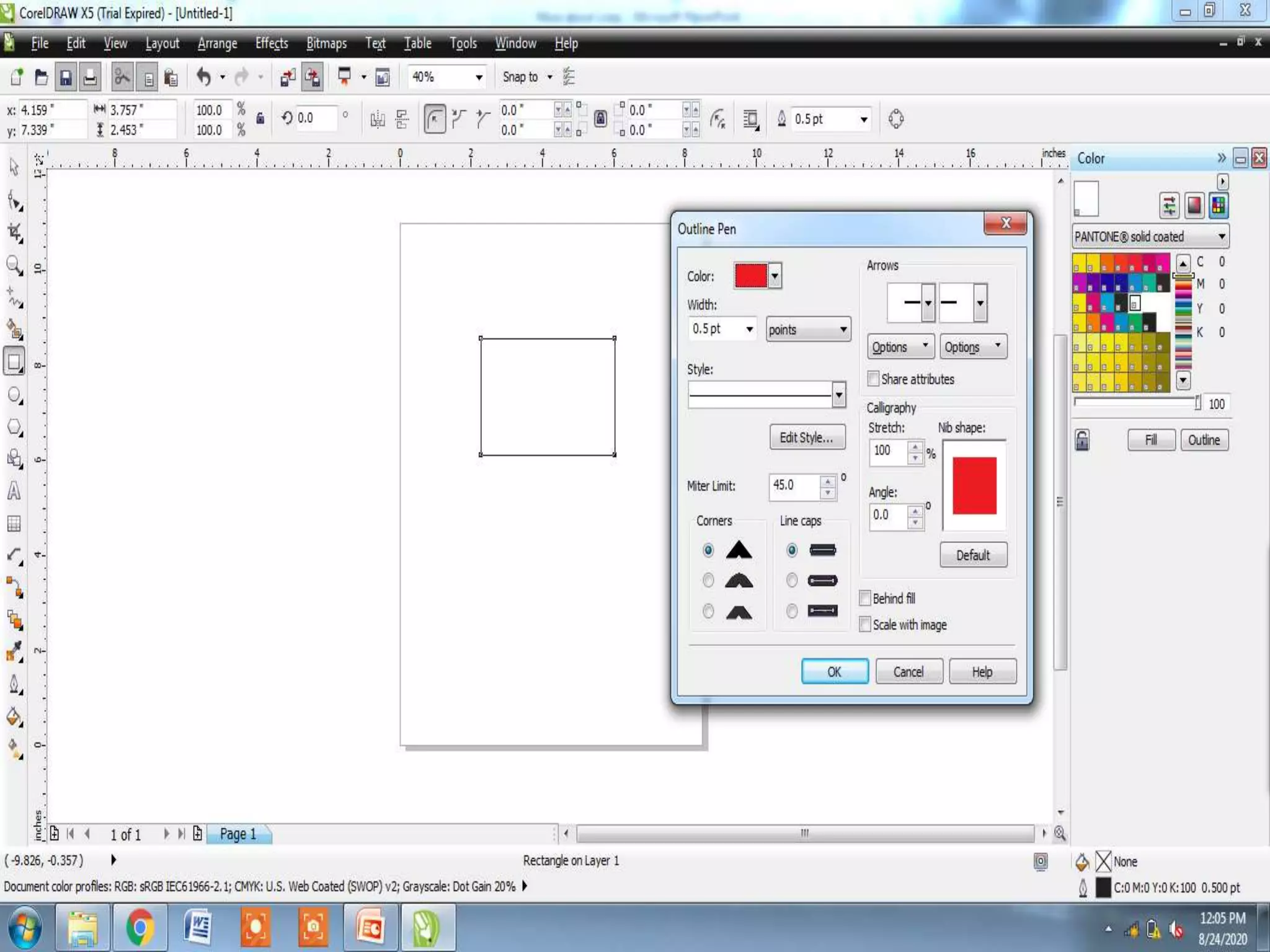Enable the Scale with image checkbox
Viewport: 1270px width, 952px height.
[x=865, y=624]
